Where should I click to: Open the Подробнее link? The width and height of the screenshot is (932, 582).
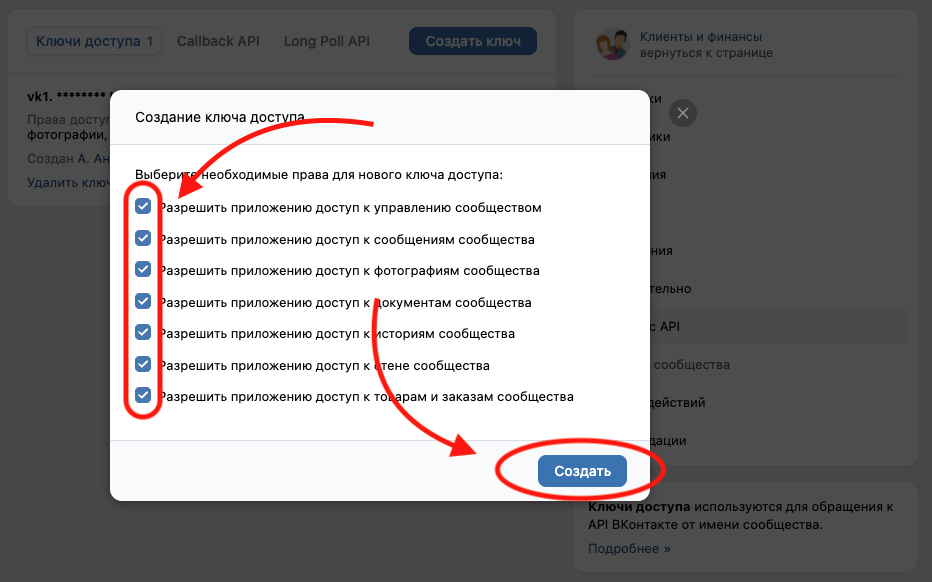coord(629,548)
